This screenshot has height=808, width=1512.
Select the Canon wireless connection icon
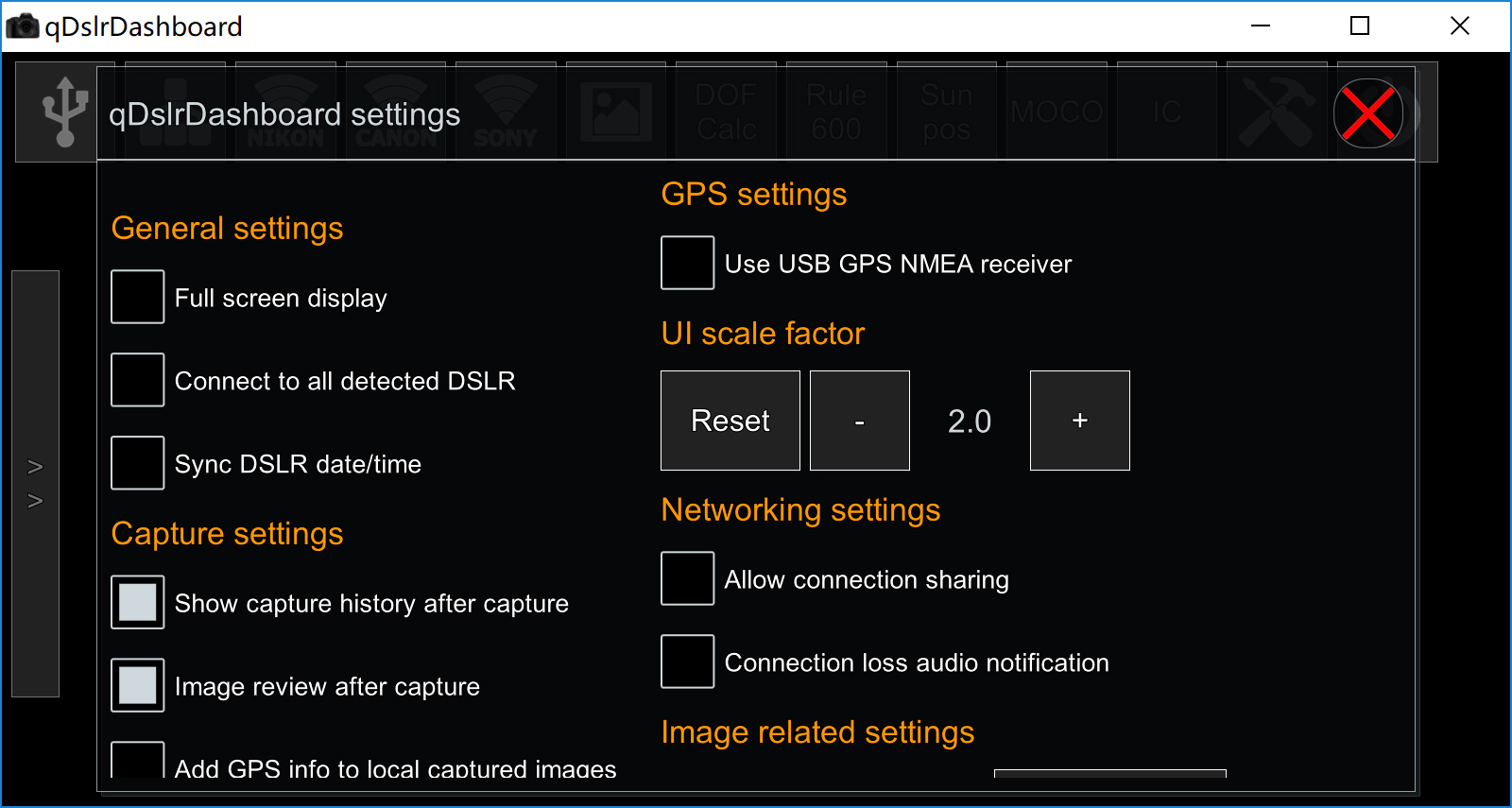(396, 112)
